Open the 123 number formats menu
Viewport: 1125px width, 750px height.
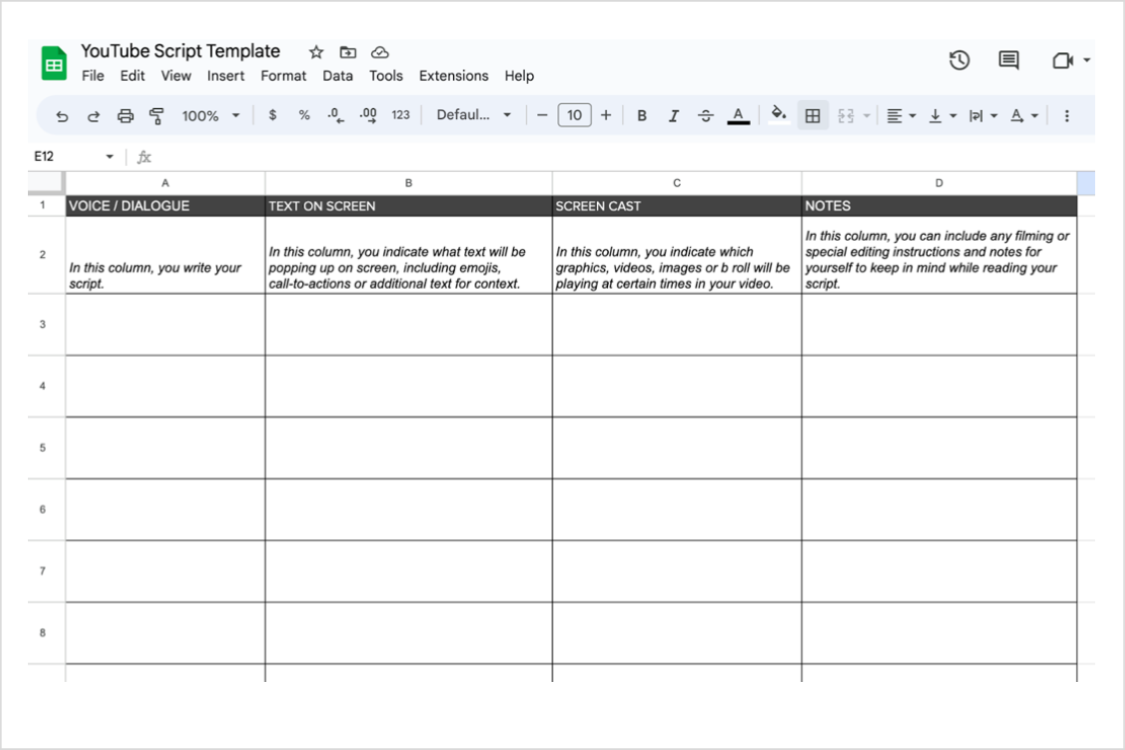pos(400,115)
